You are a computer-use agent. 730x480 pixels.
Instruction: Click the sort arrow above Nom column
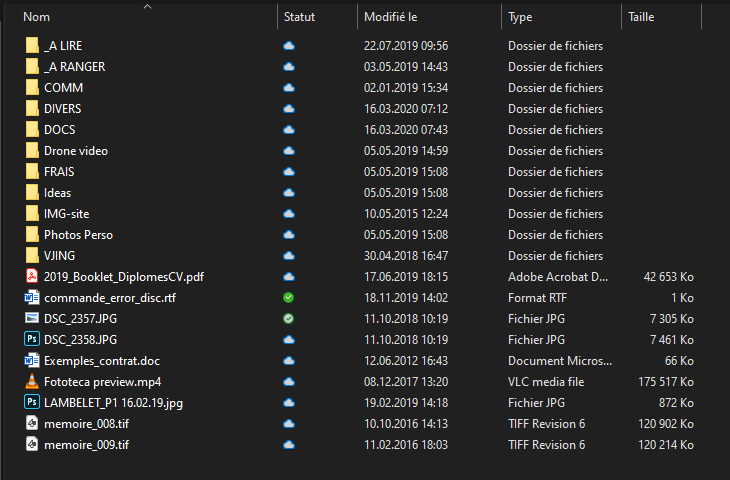point(148,6)
